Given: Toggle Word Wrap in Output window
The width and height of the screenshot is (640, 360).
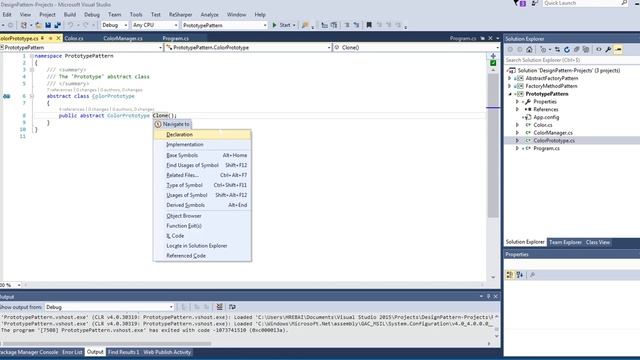Looking at the screenshot, I should point(232,307).
